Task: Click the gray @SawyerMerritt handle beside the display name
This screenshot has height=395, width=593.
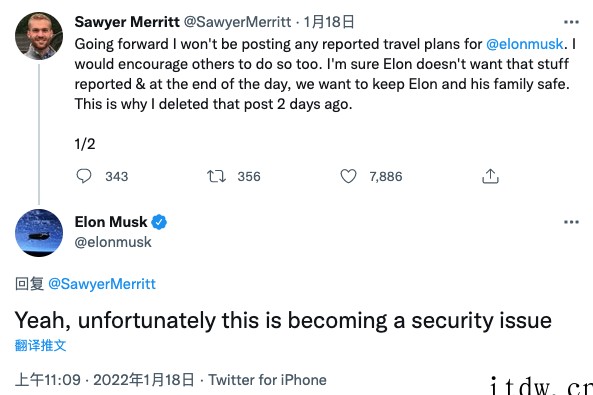Action: [238, 22]
